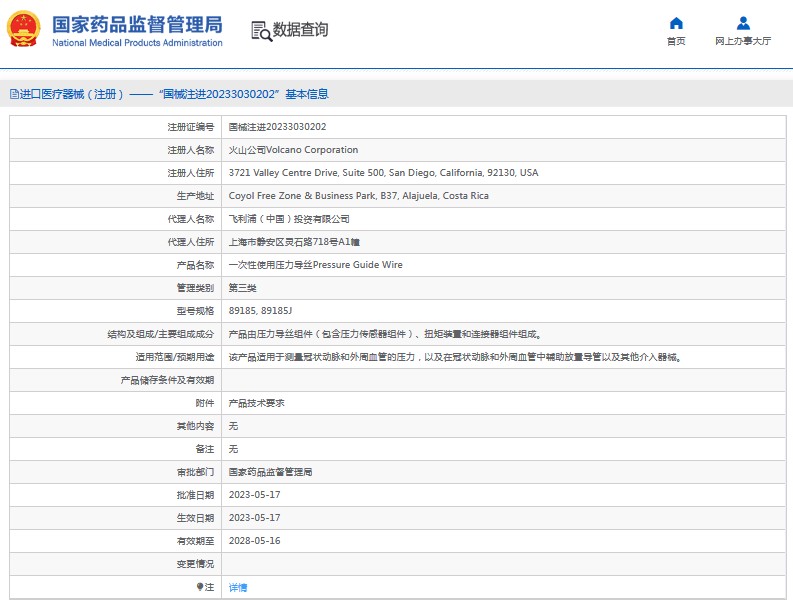
Task: Open the 详情 link
Action: 238,587
